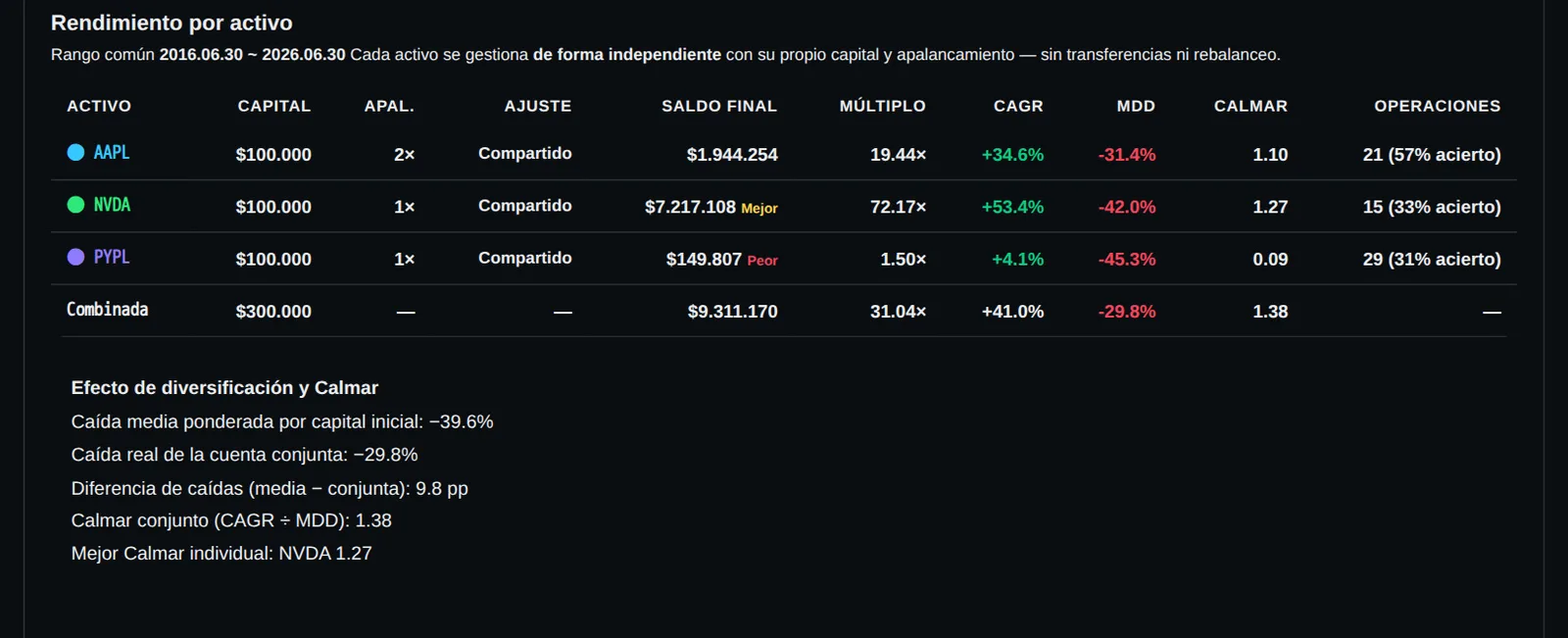Click NVDA multiple 72.17×
The height and width of the screenshot is (638, 1568).
pyautogui.click(x=898, y=207)
